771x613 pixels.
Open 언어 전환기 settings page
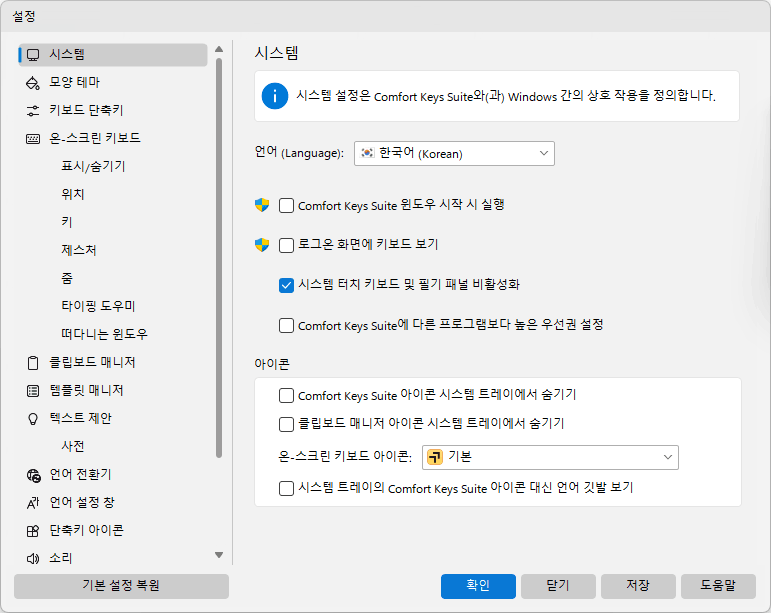[x=80, y=474]
